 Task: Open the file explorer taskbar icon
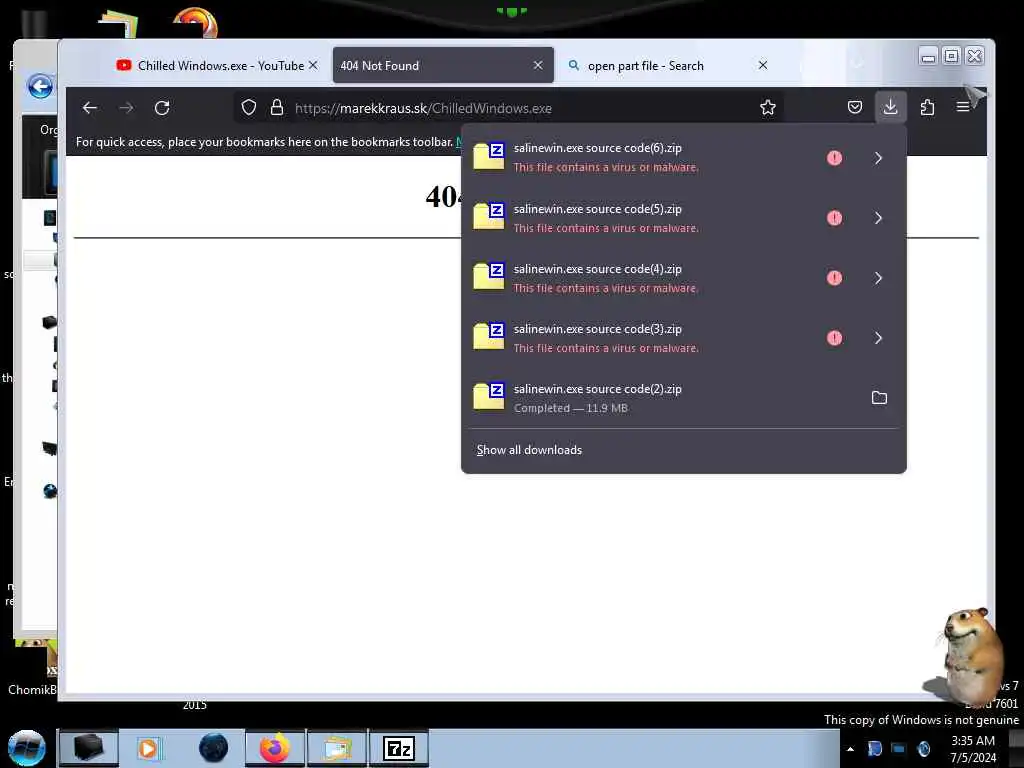click(x=338, y=748)
